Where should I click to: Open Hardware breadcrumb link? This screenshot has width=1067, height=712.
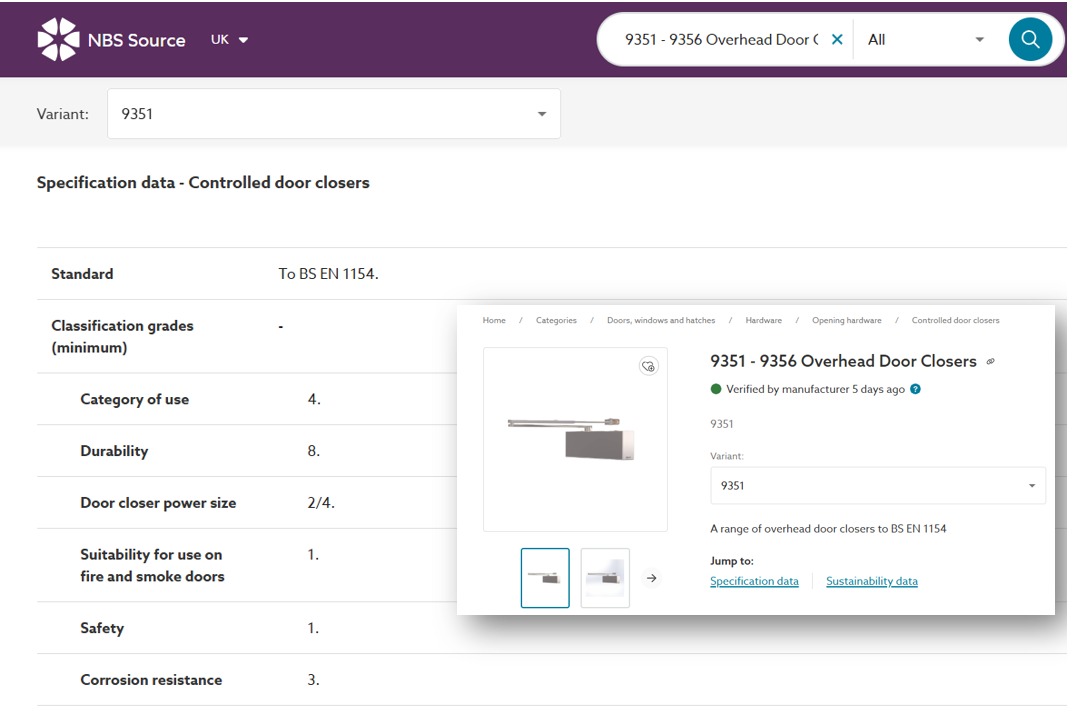[764, 321]
